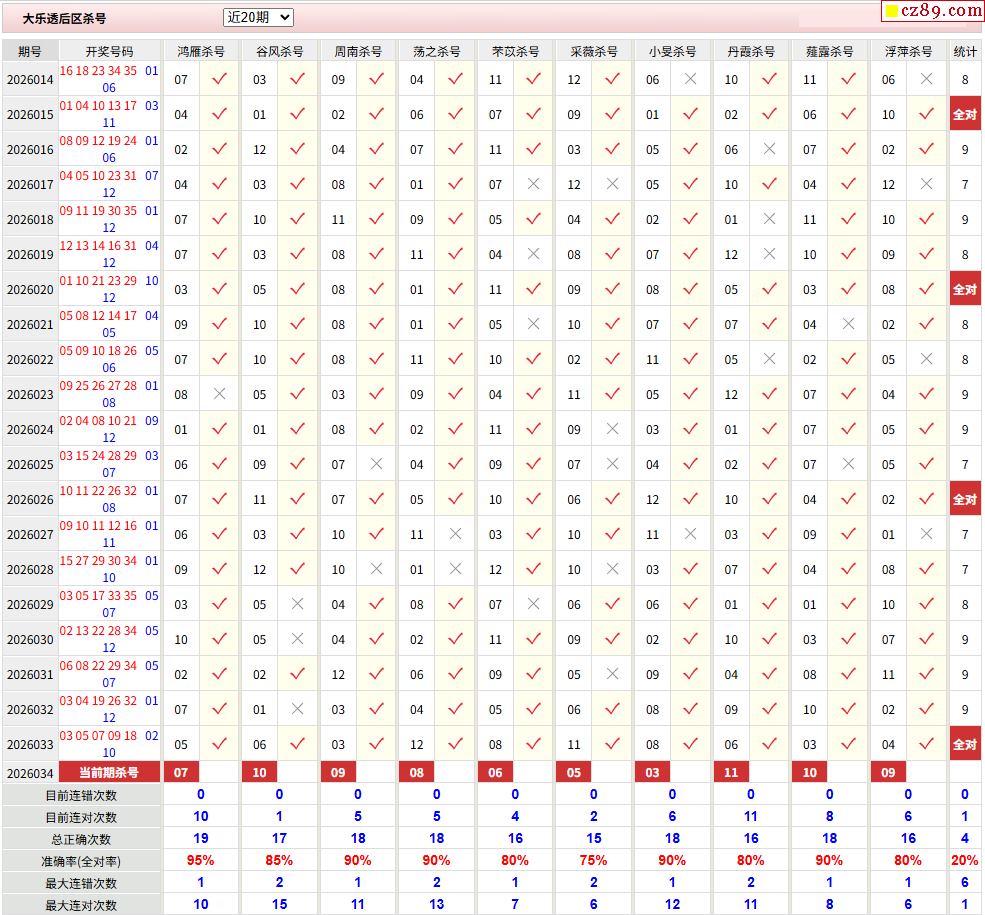The image size is (985, 915).
Task: Select the 鸿雁杀号 column header
Action: click(201, 51)
